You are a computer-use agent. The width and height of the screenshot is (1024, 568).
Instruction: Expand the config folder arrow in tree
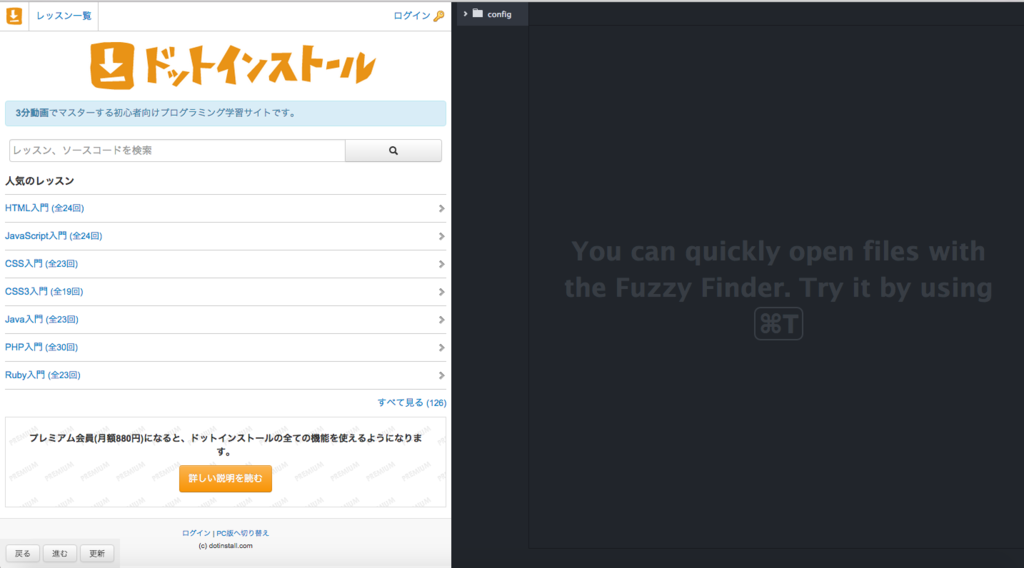(x=466, y=14)
